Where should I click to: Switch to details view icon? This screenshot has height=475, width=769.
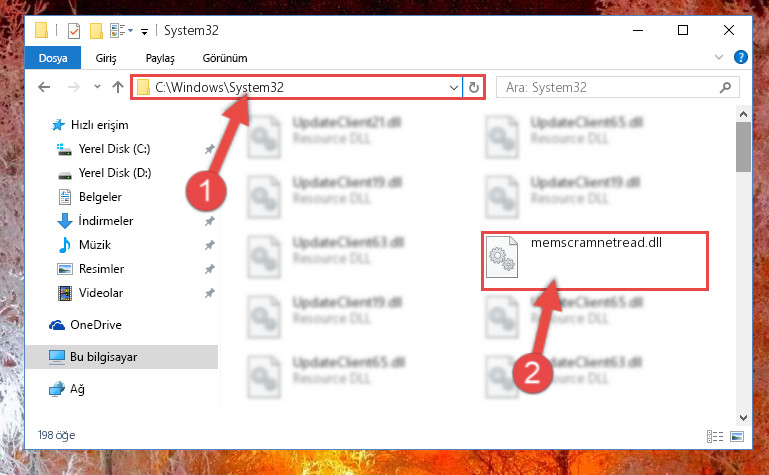pyautogui.click(x=715, y=436)
